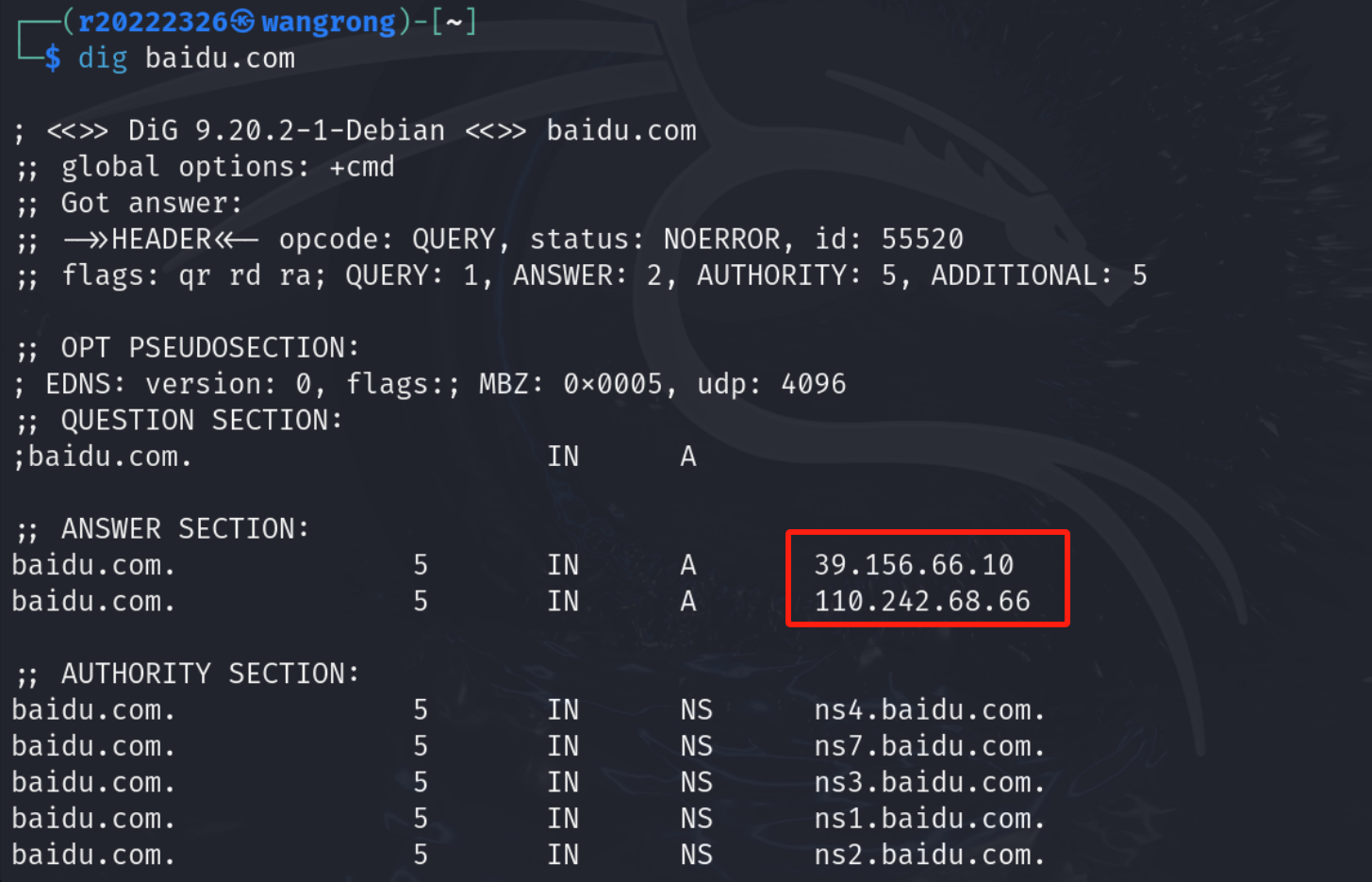The width and height of the screenshot is (1372, 882).
Task: Click ';baidu.com.' in question section
Action: coord(102,457)
